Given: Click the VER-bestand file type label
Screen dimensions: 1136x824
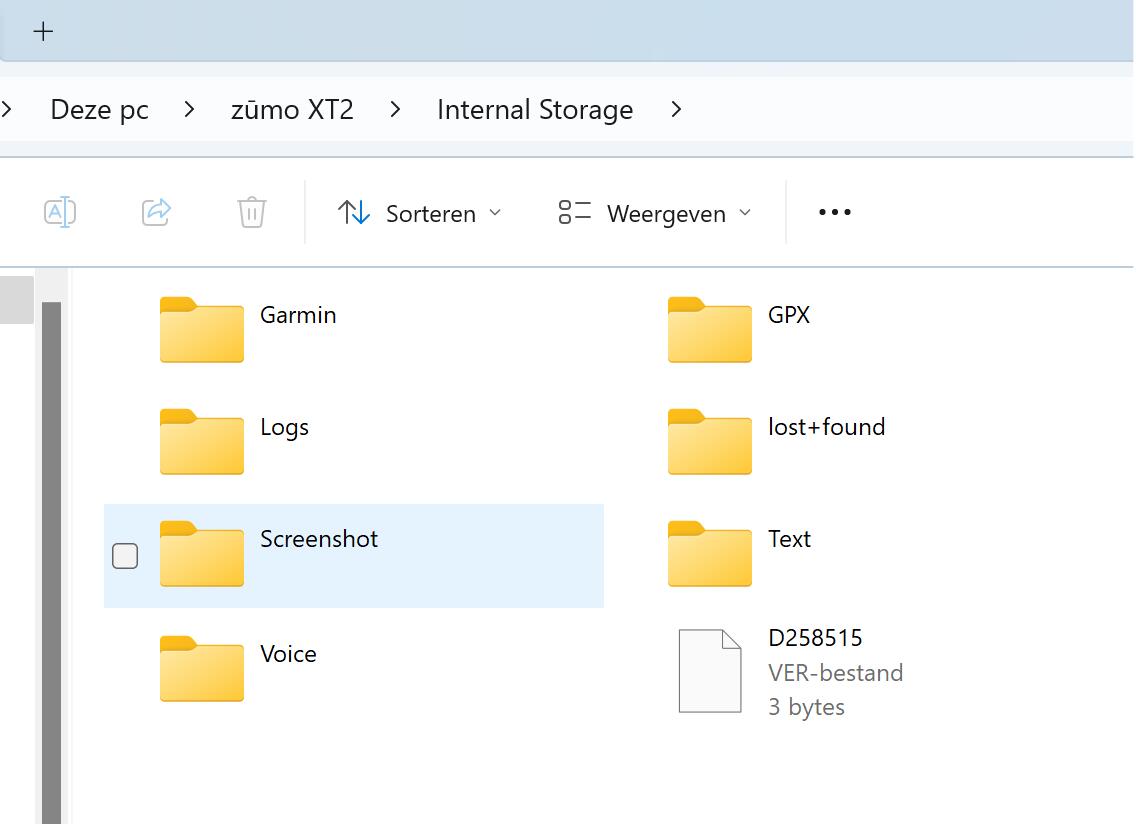Looking at the screenshot, I should (x=835, y=673).
